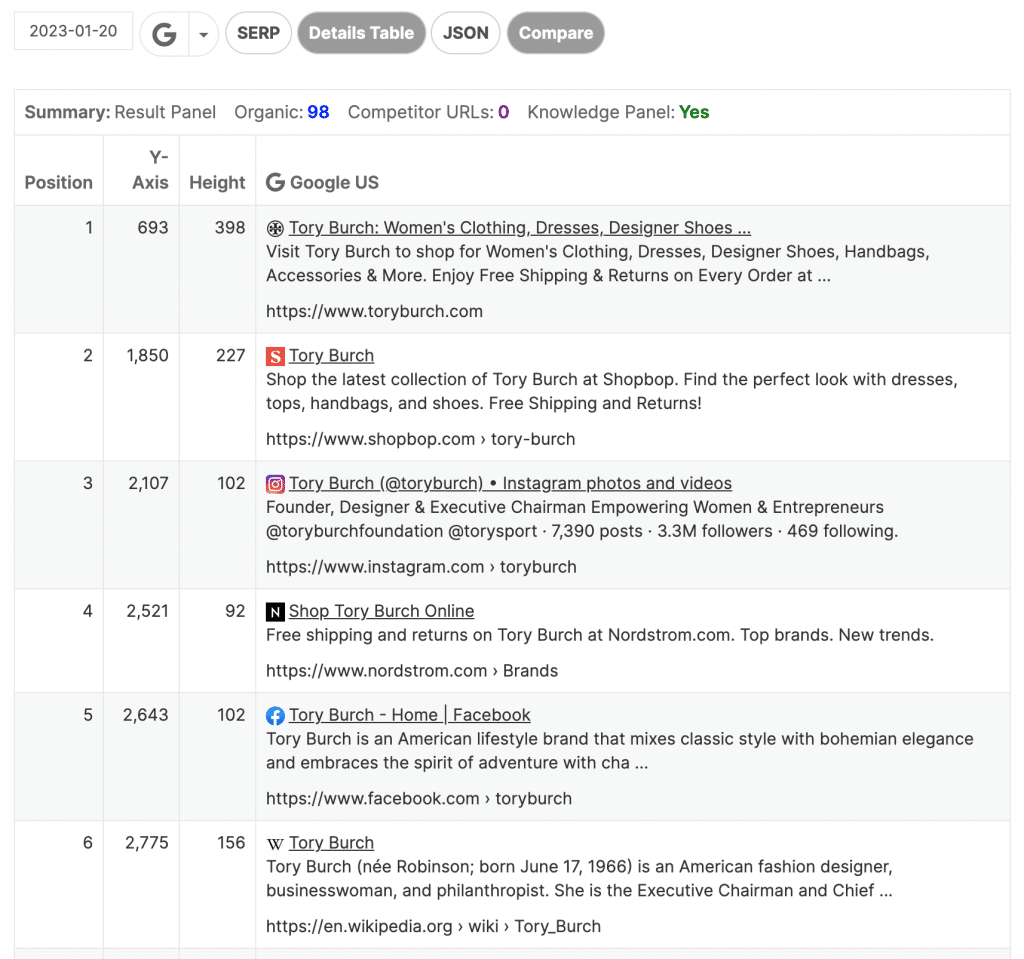
Task: Click URL https://www.toryburch.com
Action: (x=374, y=311)
